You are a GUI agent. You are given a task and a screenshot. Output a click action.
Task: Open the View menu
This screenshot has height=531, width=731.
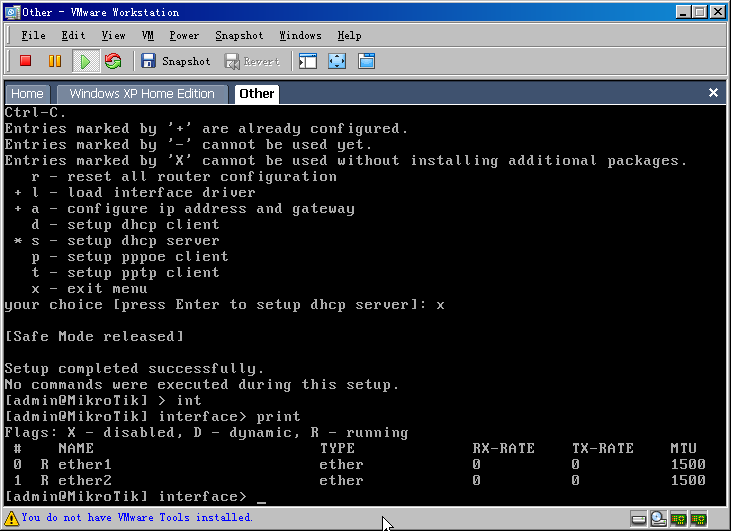coord(113,35)
